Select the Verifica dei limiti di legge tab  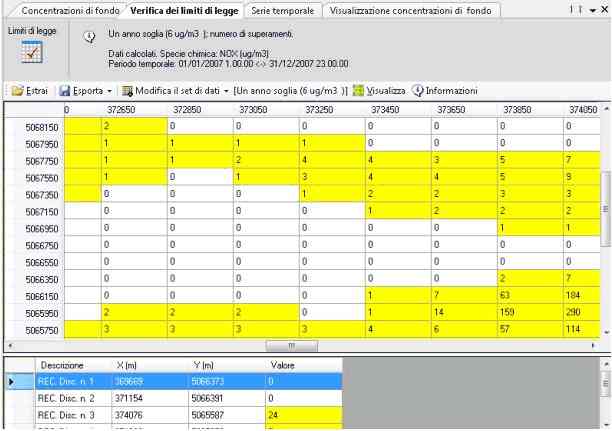(x=184, y=11)
